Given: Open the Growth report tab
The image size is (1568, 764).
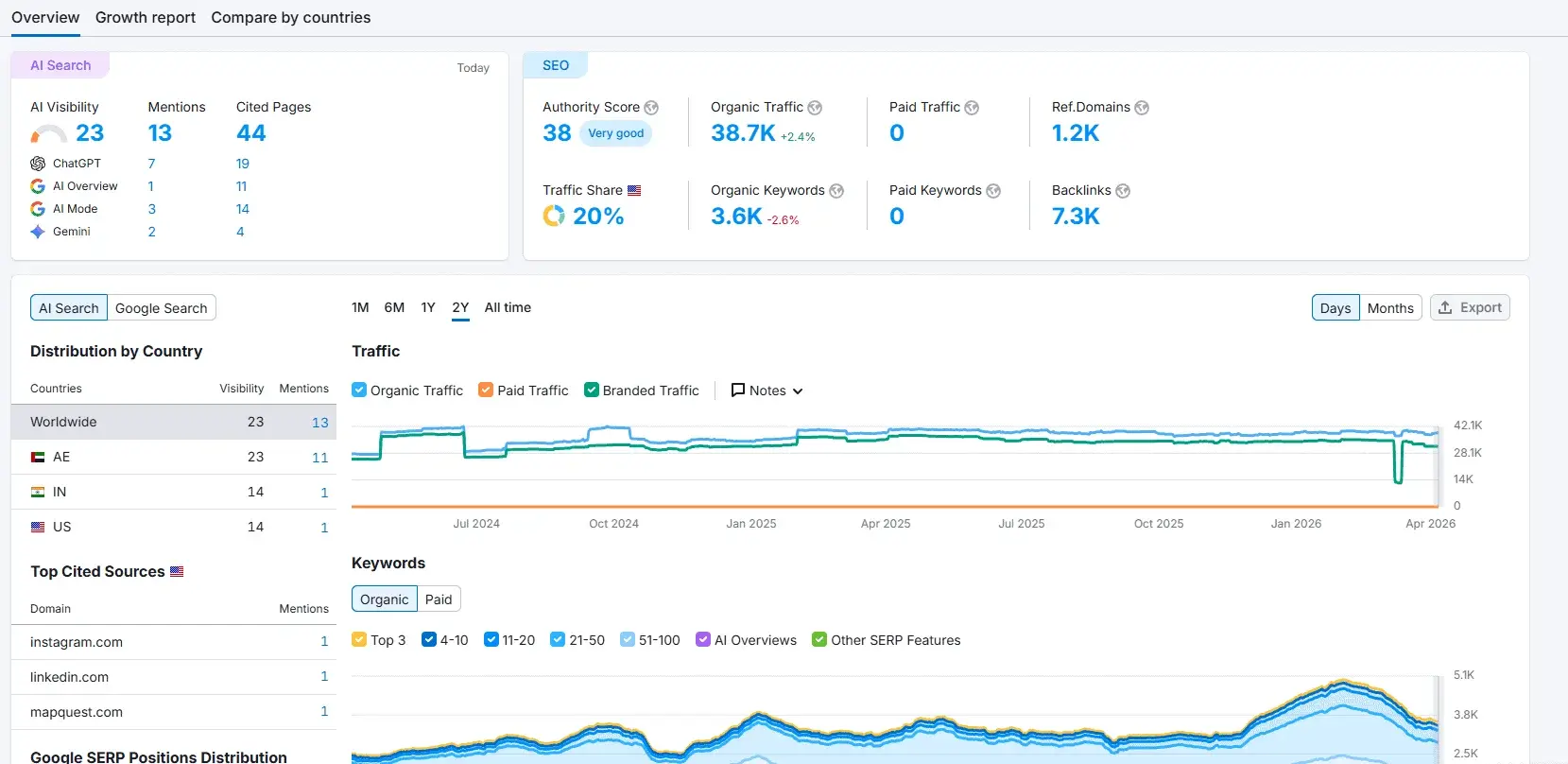Looking at the screenshot, I should point(146,17).
